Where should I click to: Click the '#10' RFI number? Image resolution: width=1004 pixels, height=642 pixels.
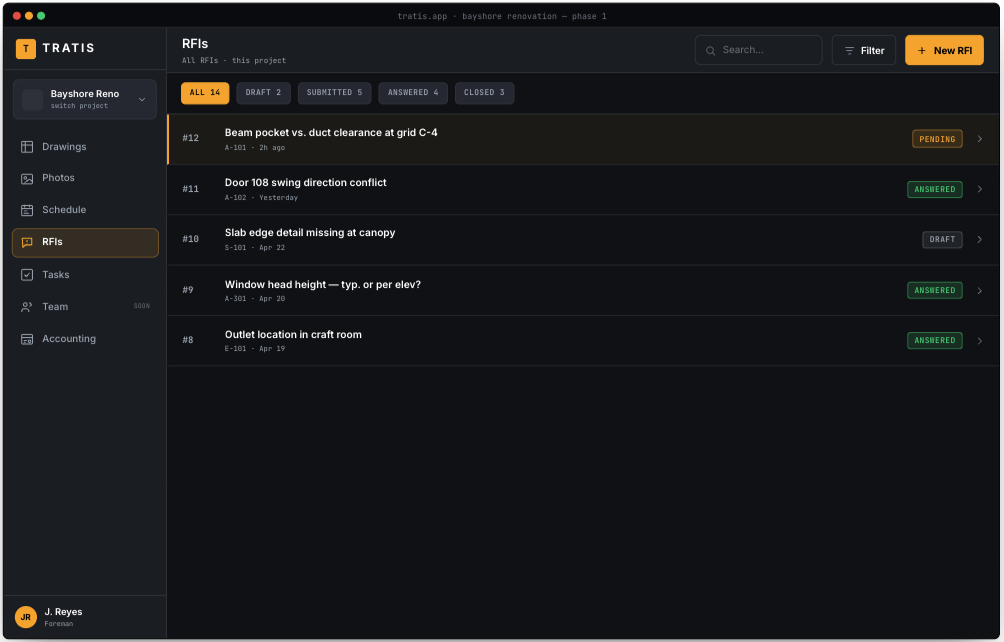pos(190,239)
